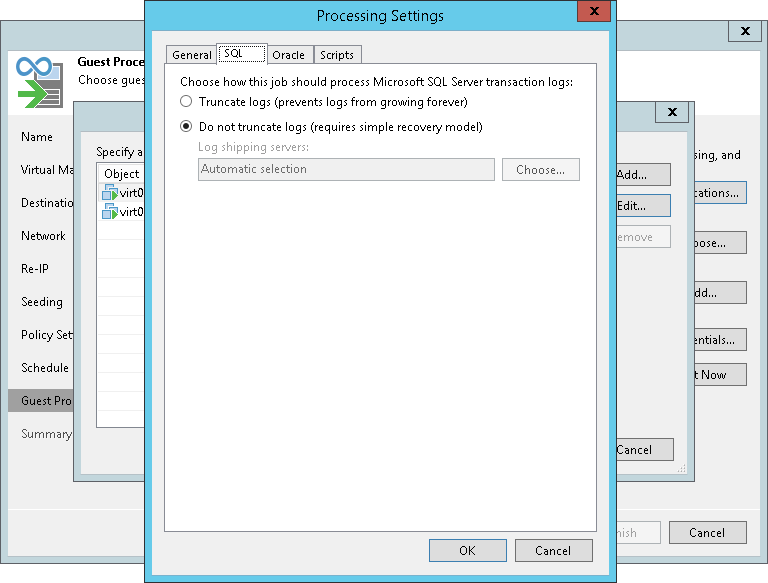Click Remove in the middle dialog

click(x=643, y=237)
